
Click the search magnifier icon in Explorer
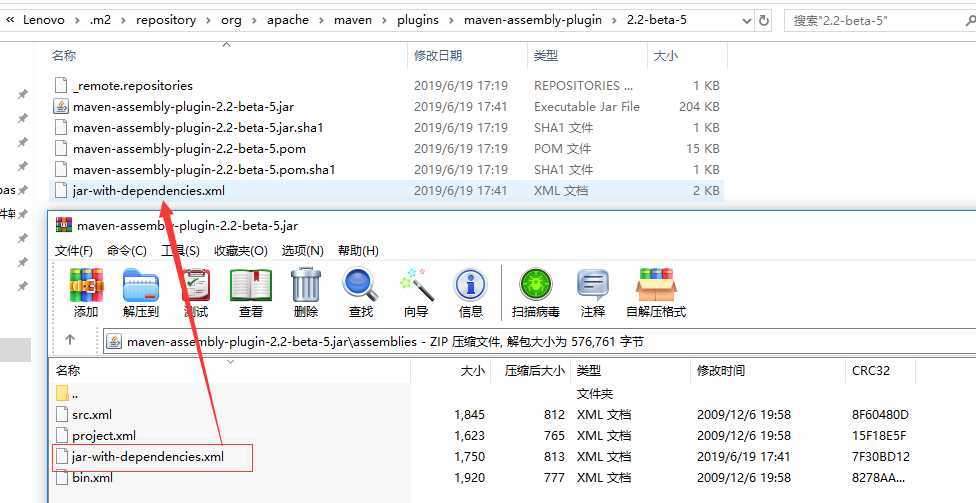click(x=969, y=21)
